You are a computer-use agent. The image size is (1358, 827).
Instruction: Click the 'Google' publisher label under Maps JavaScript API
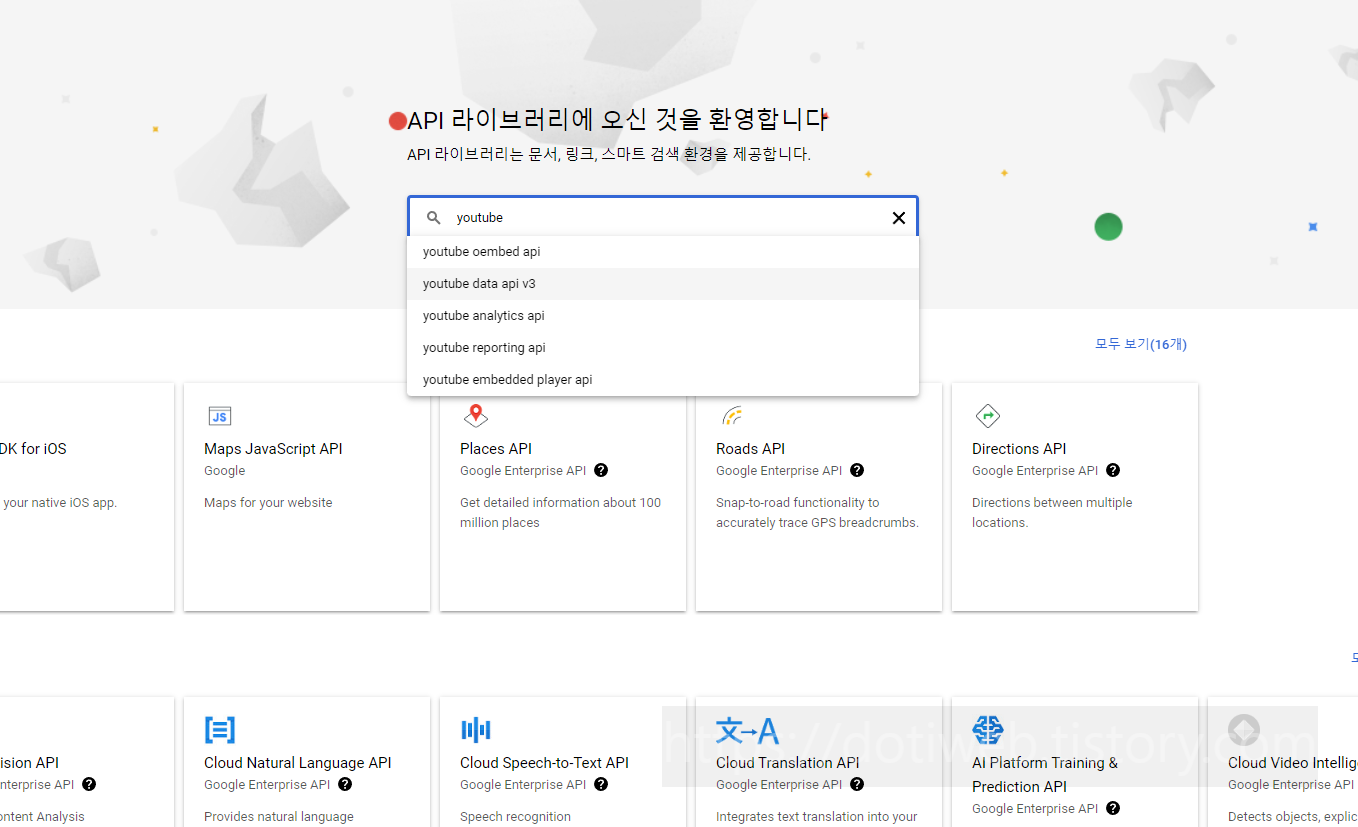pos(225,471)
